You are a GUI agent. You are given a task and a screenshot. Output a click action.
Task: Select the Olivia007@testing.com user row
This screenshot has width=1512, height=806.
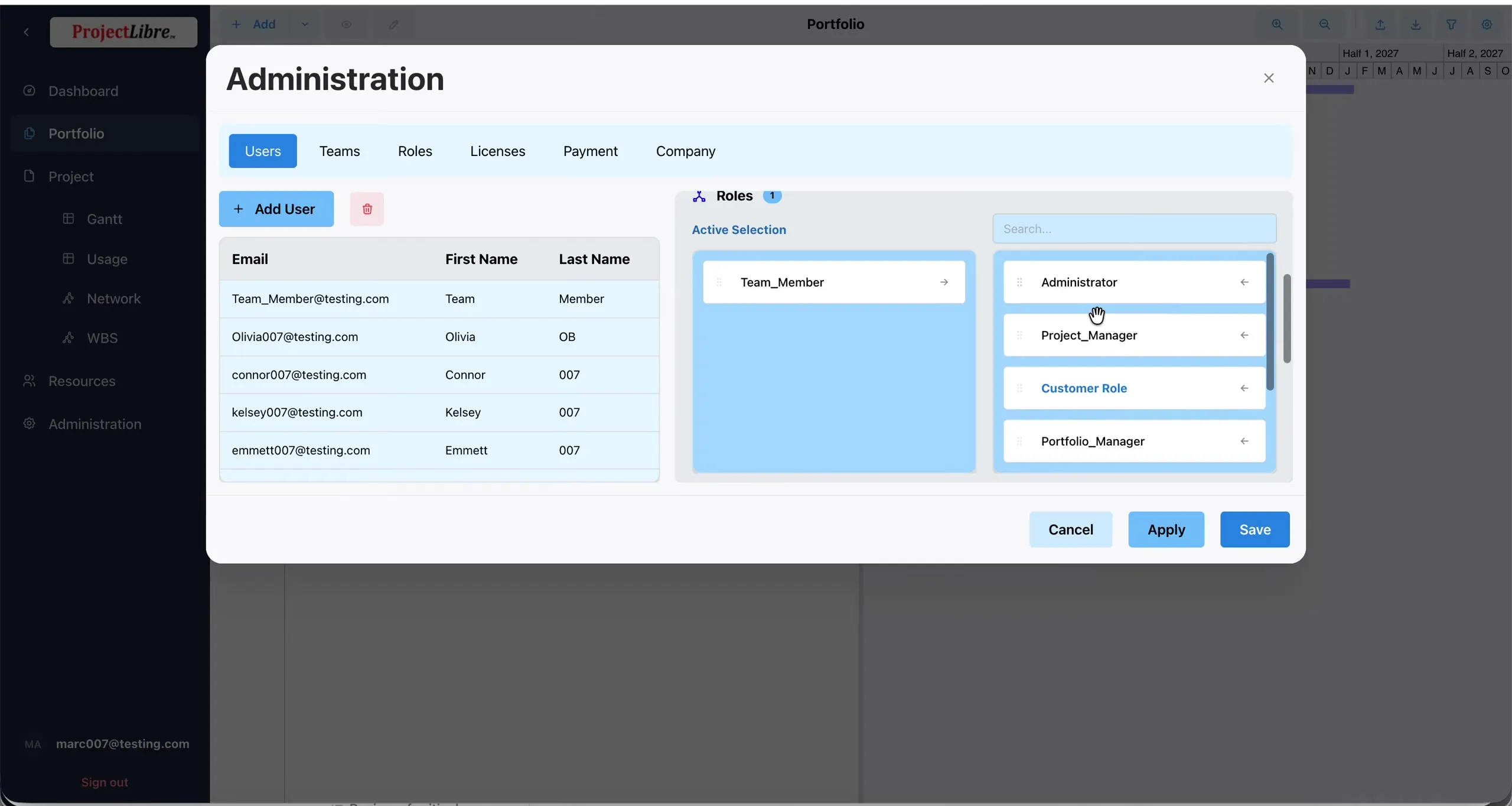[x=439, y=337]
